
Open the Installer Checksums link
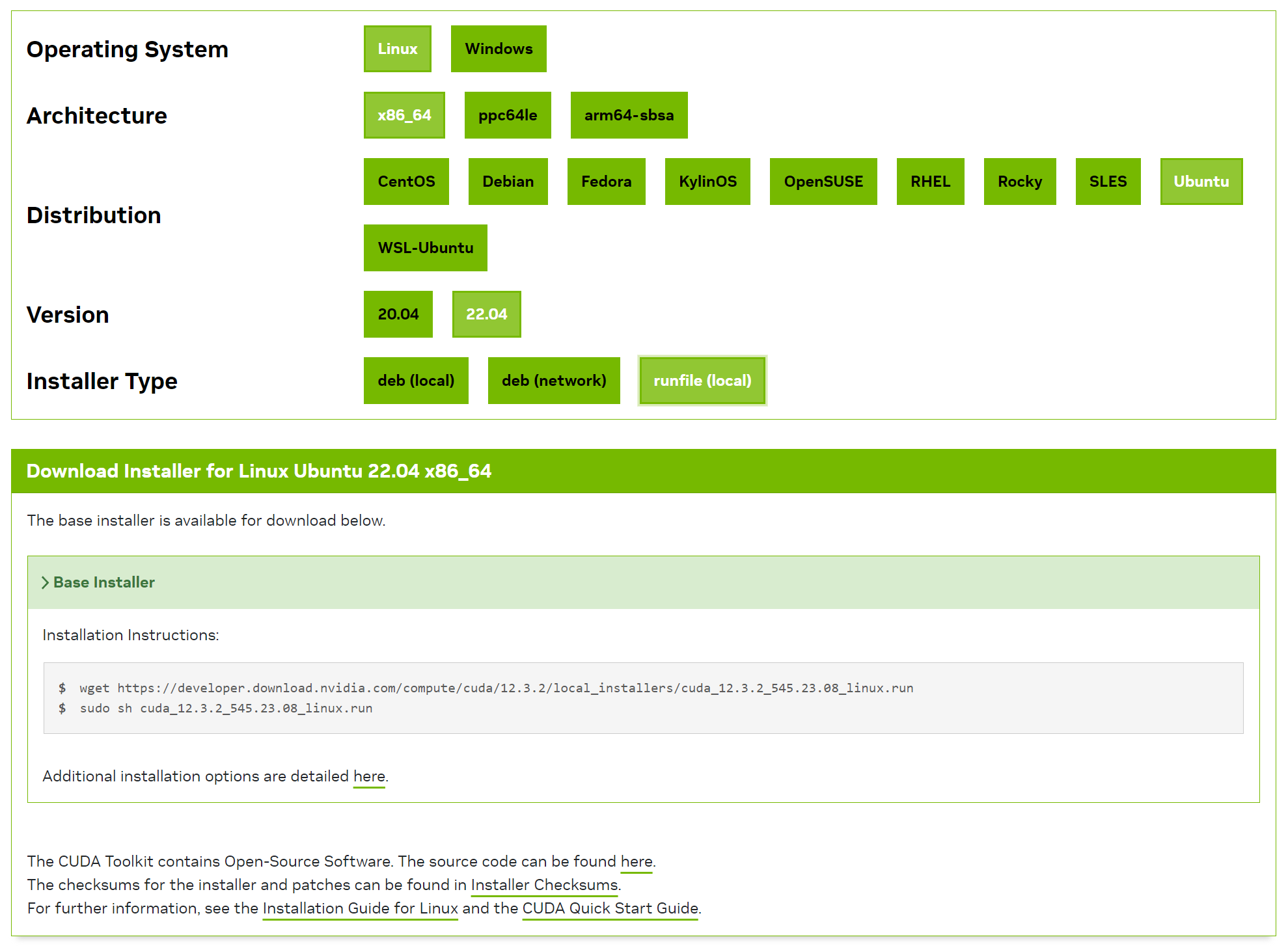click(544, 885)
